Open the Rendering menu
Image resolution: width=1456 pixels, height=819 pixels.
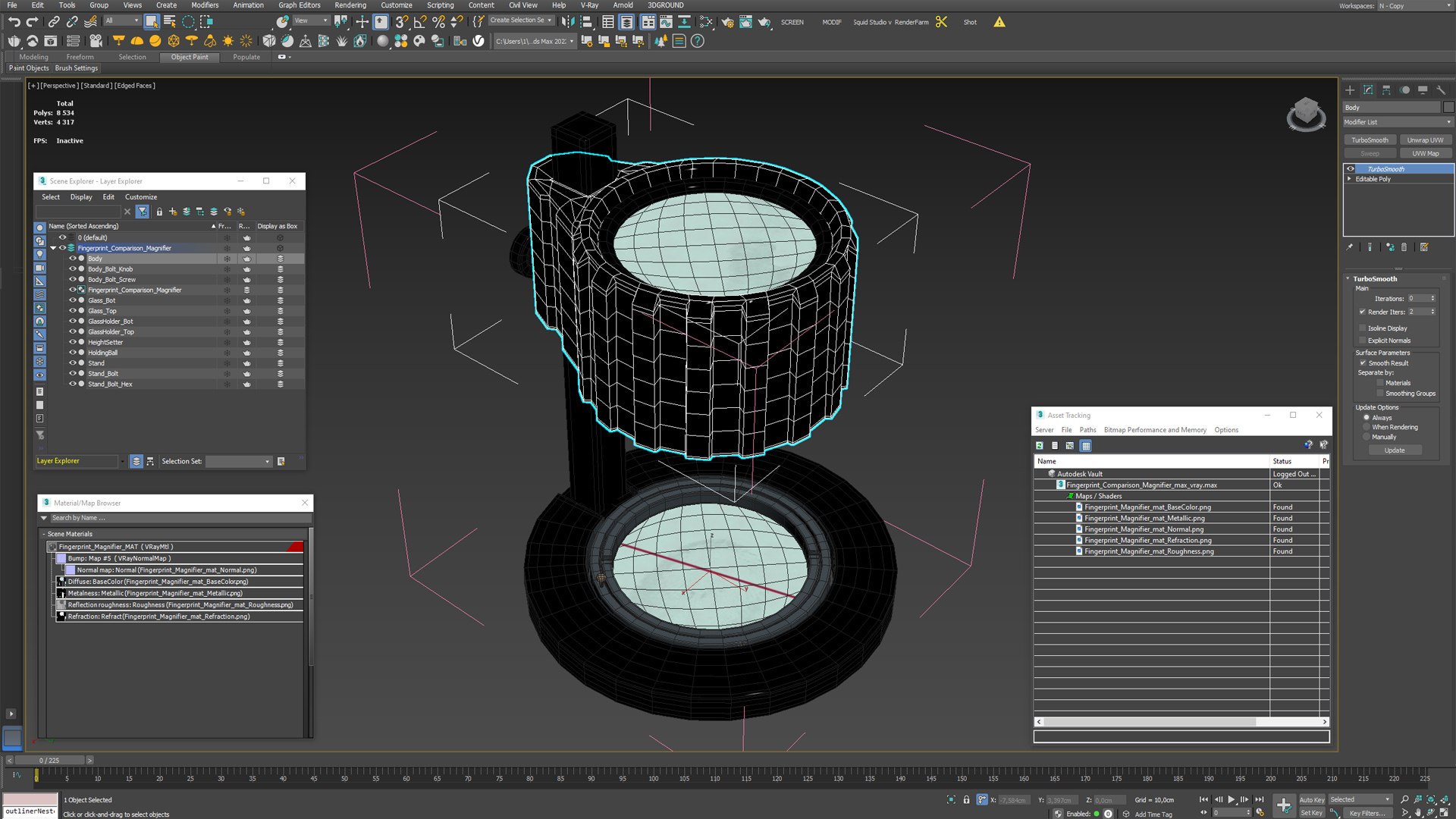350,5
